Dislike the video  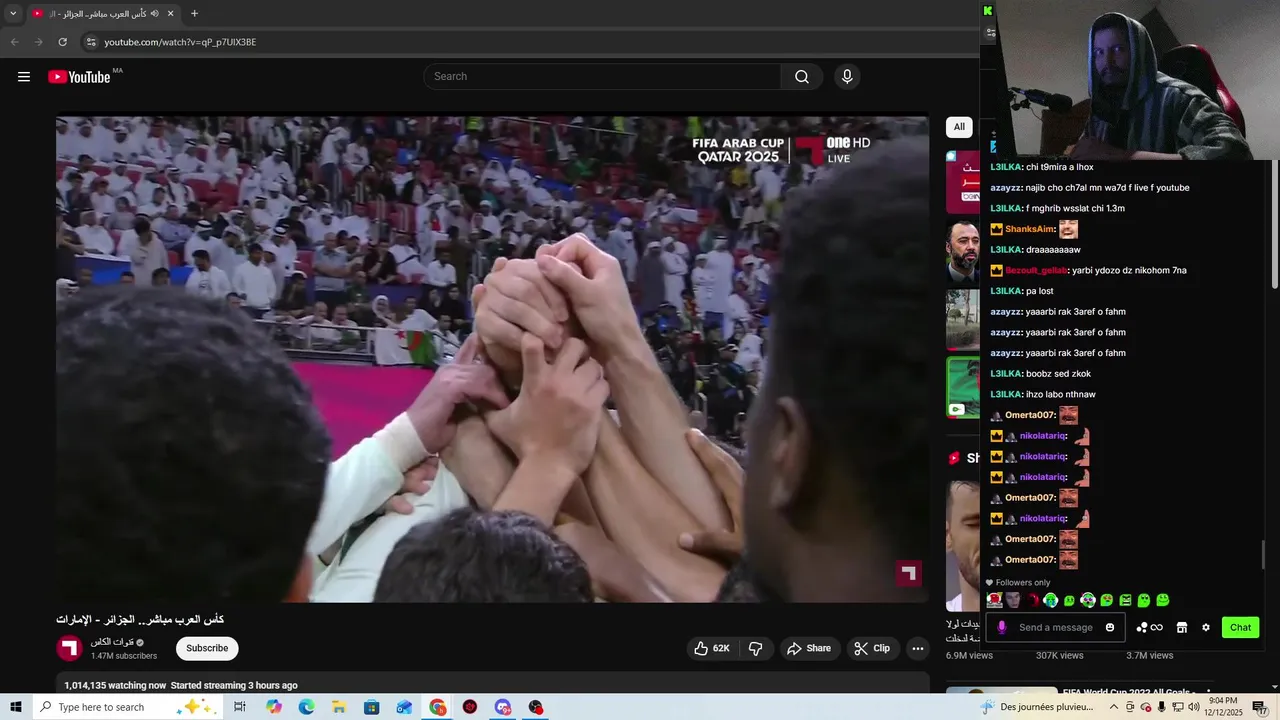(x=756, y=648)
